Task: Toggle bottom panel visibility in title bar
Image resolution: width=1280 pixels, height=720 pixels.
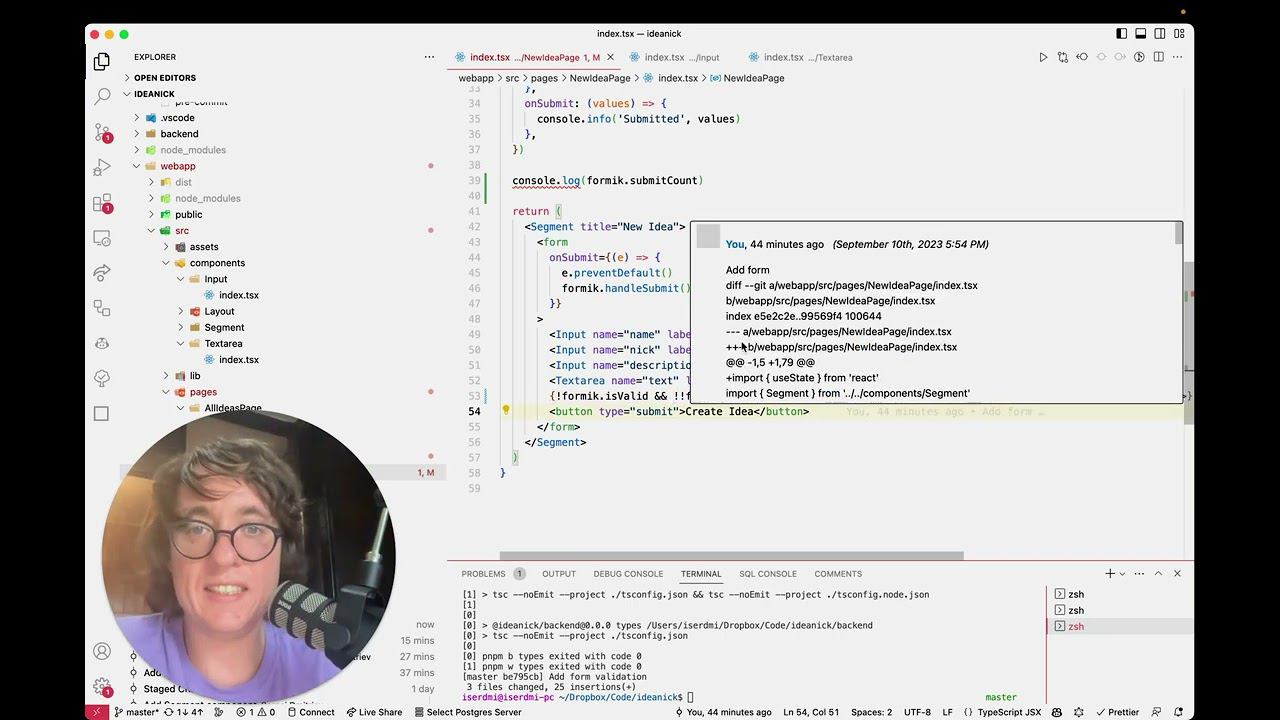Action: point(1141,34)
